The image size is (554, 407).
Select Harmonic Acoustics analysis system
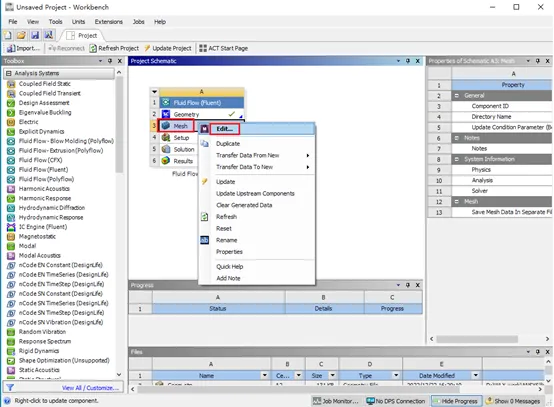pos(44,189)
